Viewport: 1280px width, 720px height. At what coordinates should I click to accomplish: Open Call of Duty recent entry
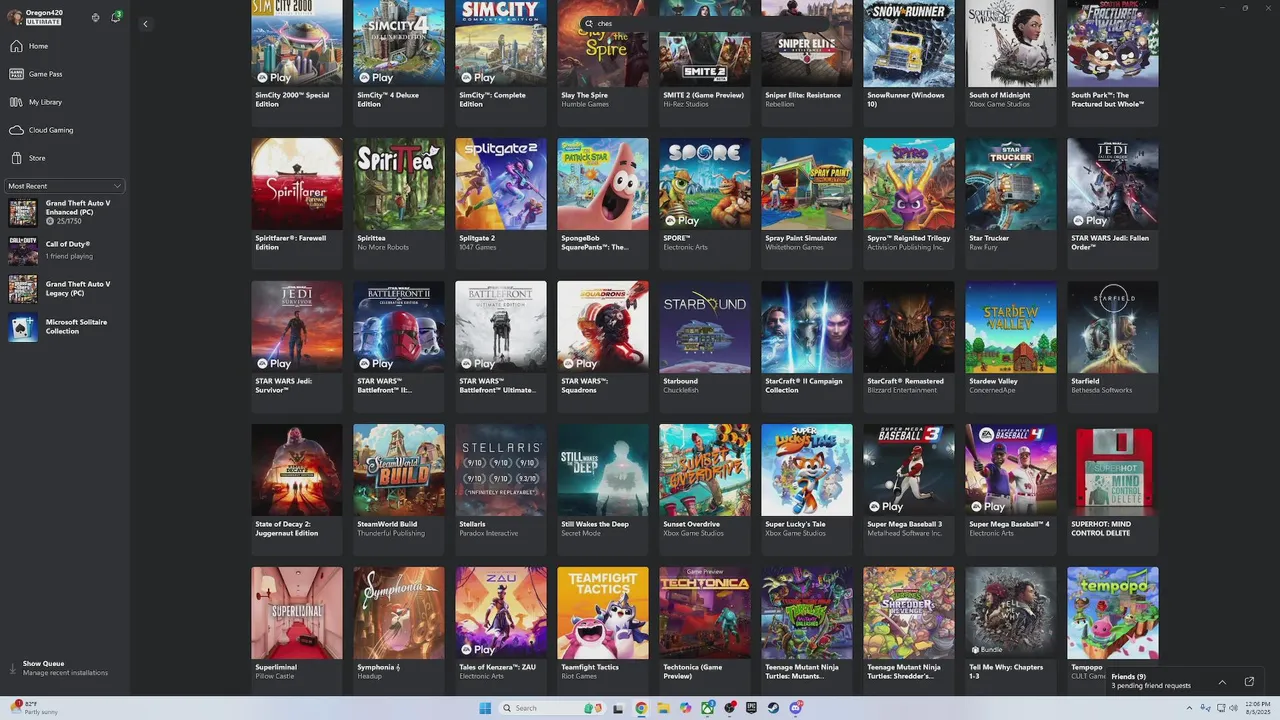[x=65, y=250]
